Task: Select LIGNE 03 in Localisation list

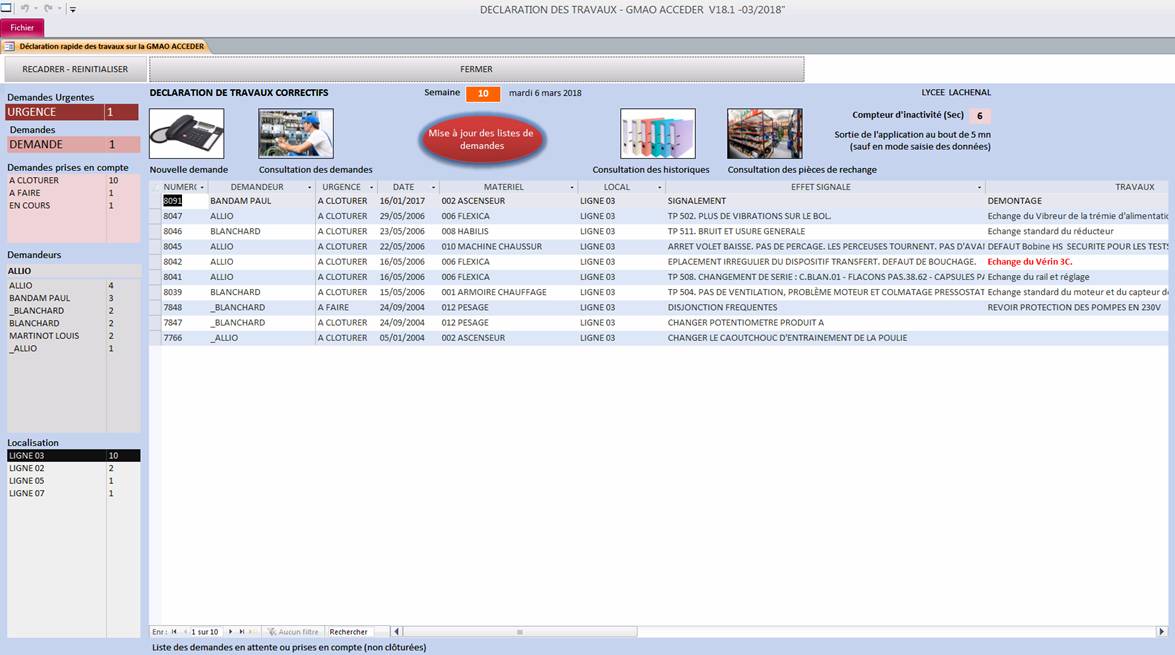Action: (x=73, y=456)
